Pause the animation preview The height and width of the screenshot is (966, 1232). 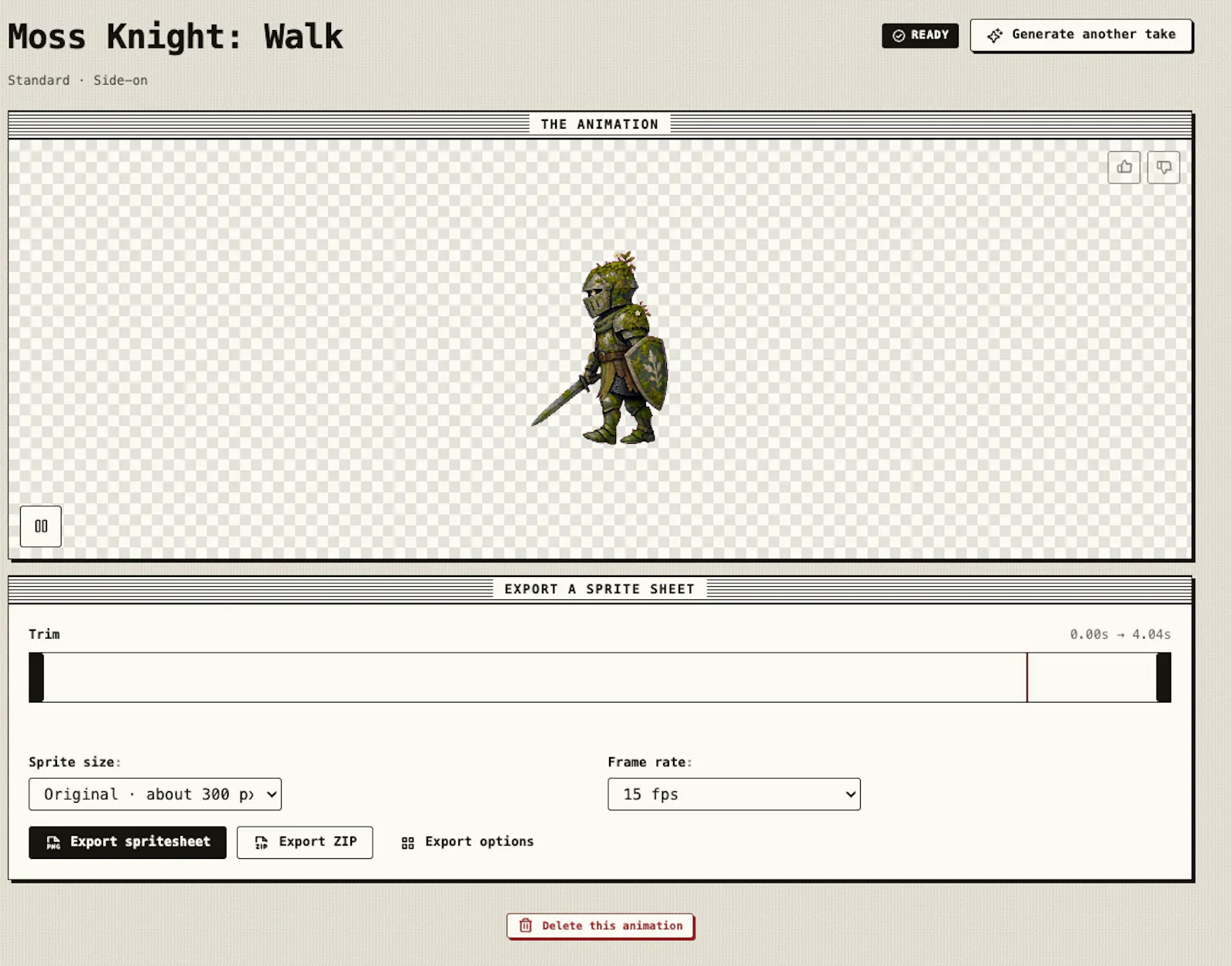41,526
